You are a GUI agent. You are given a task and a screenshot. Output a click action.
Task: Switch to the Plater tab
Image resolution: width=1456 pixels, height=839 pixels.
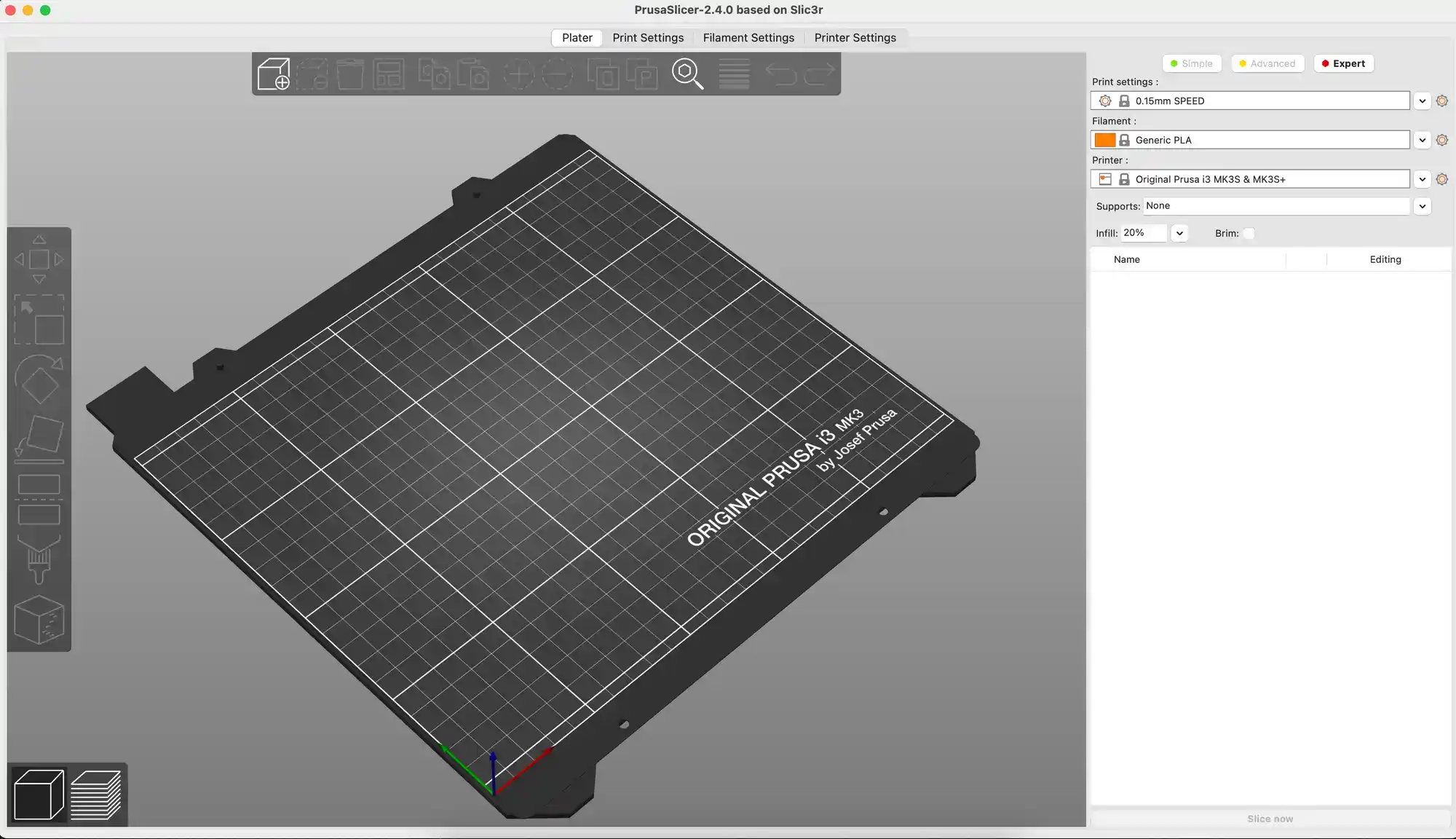[577, 38]
